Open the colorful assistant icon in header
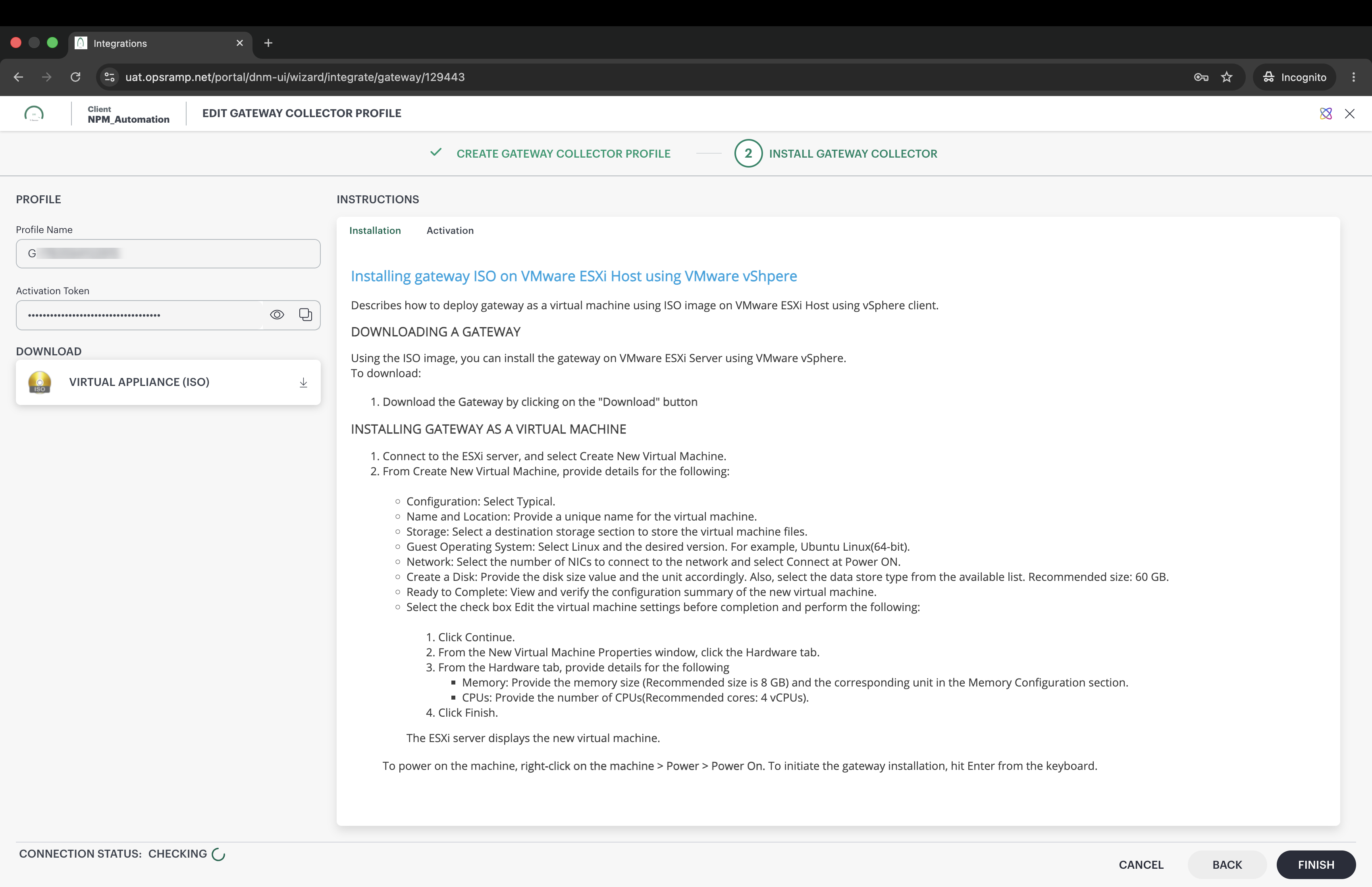The width and height of the screenshot is (1372, 887). click(1326, 114)
